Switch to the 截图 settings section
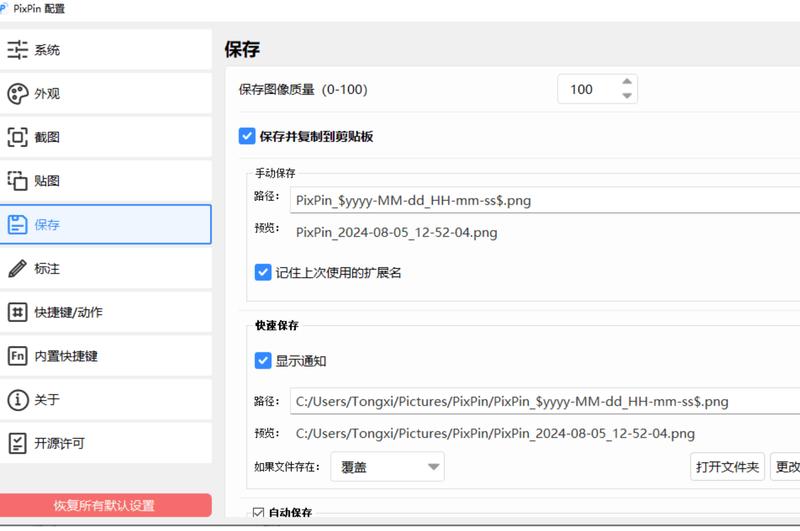Screen dimensions: 800x531 [x=106, y=137]
